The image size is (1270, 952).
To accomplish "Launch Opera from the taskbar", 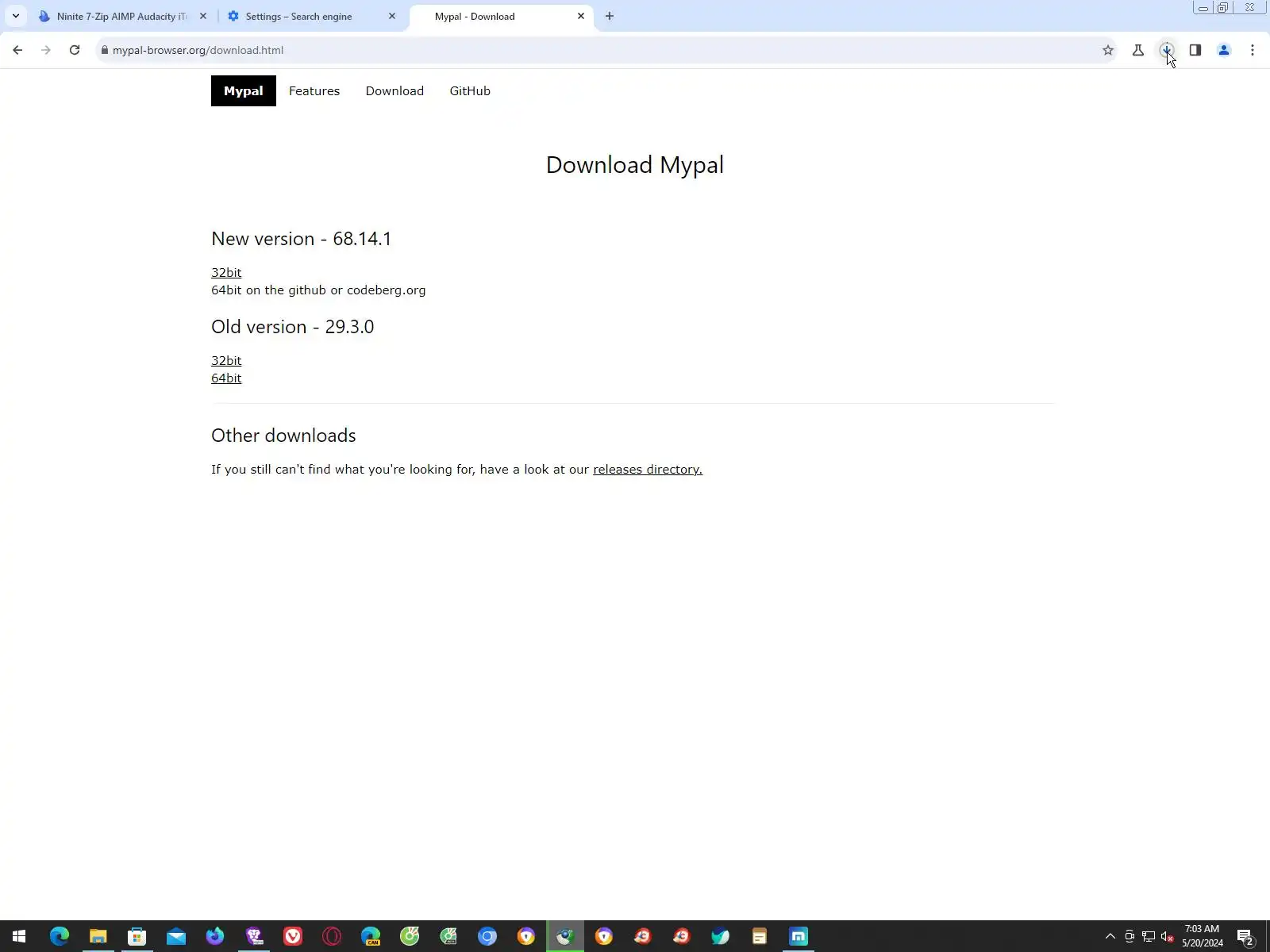I will click(x=332, y=936).
